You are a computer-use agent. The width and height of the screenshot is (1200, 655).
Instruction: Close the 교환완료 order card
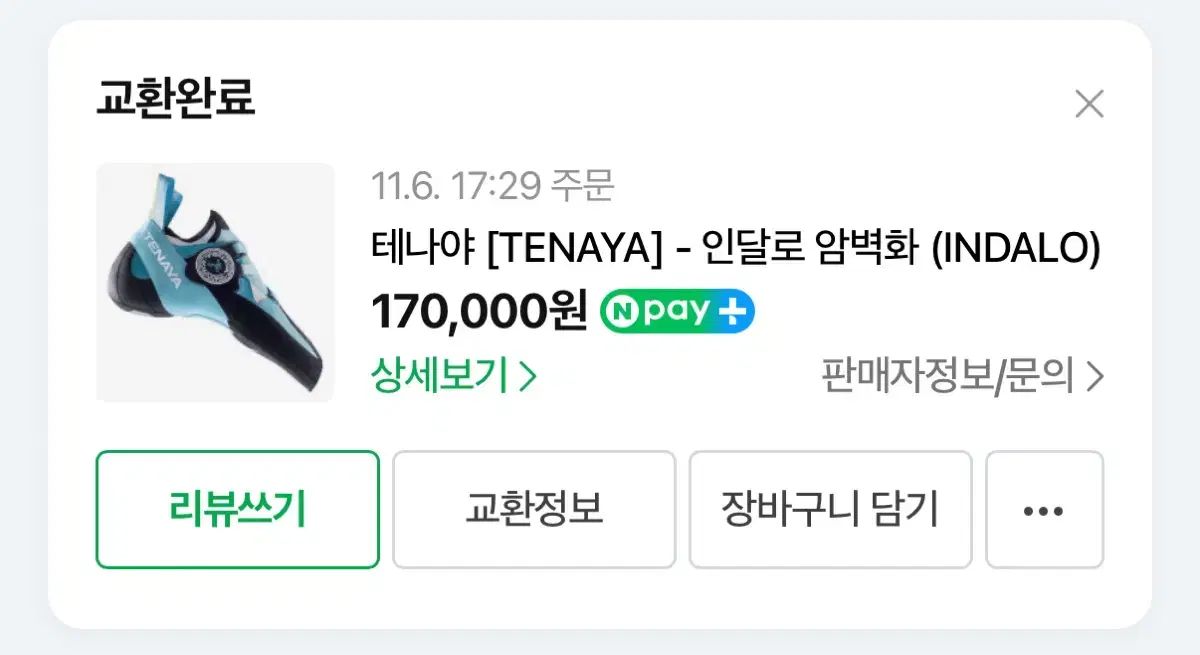(1089, 104)
